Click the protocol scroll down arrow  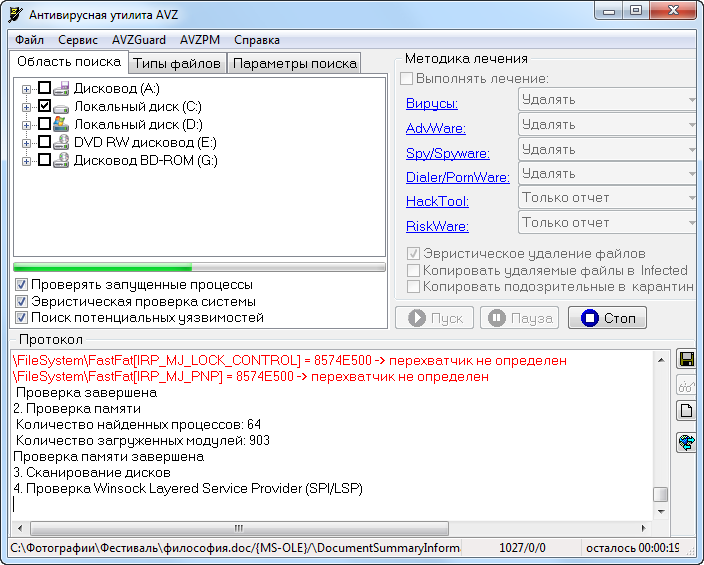point(661,512)
